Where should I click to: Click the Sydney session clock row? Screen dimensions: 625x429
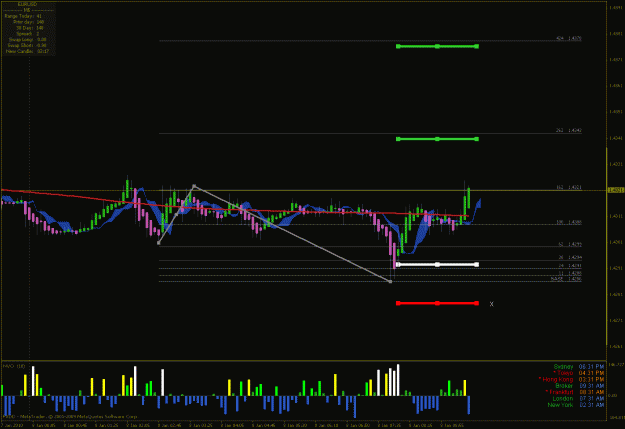[x=578, y=366]
